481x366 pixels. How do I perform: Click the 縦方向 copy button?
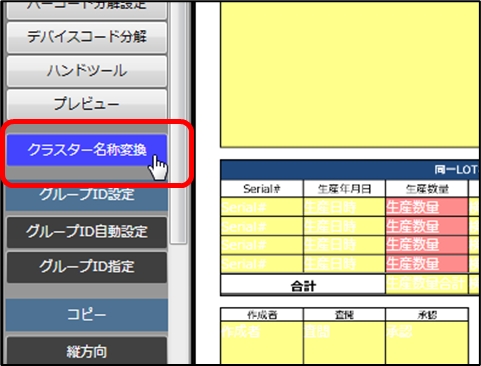(87, 351)
